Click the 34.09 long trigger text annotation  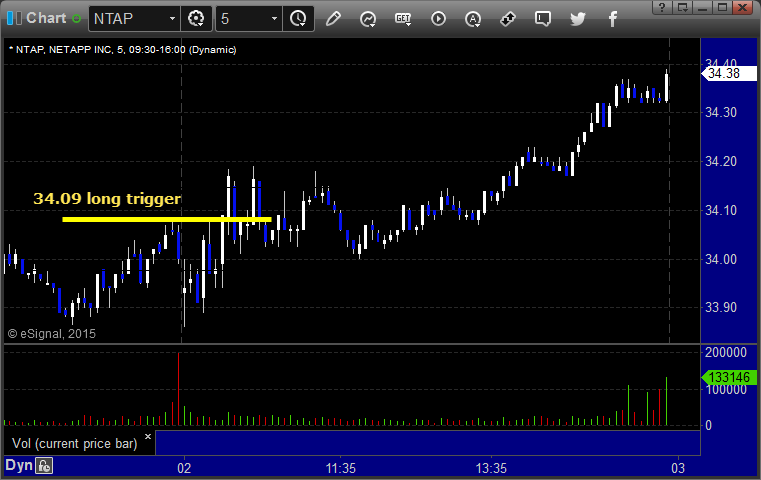point(107,199)
